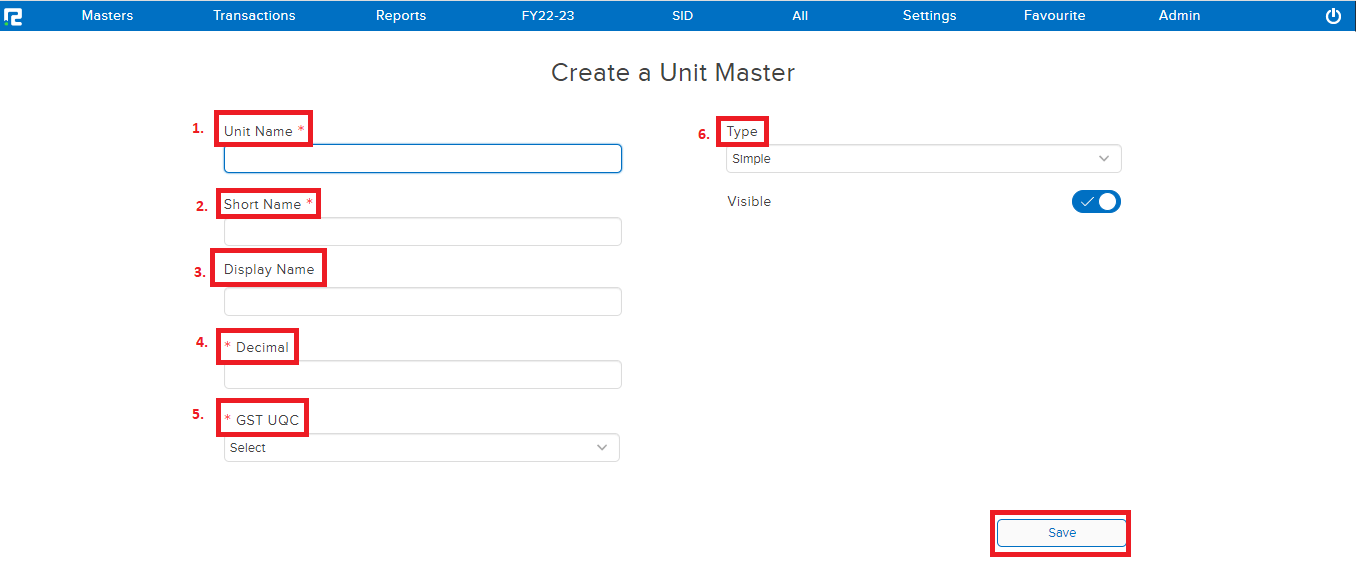Expand the GST UQC dropdown
Image resolution: width=1356 pixels, height=576 pixels.
[421, 448]
